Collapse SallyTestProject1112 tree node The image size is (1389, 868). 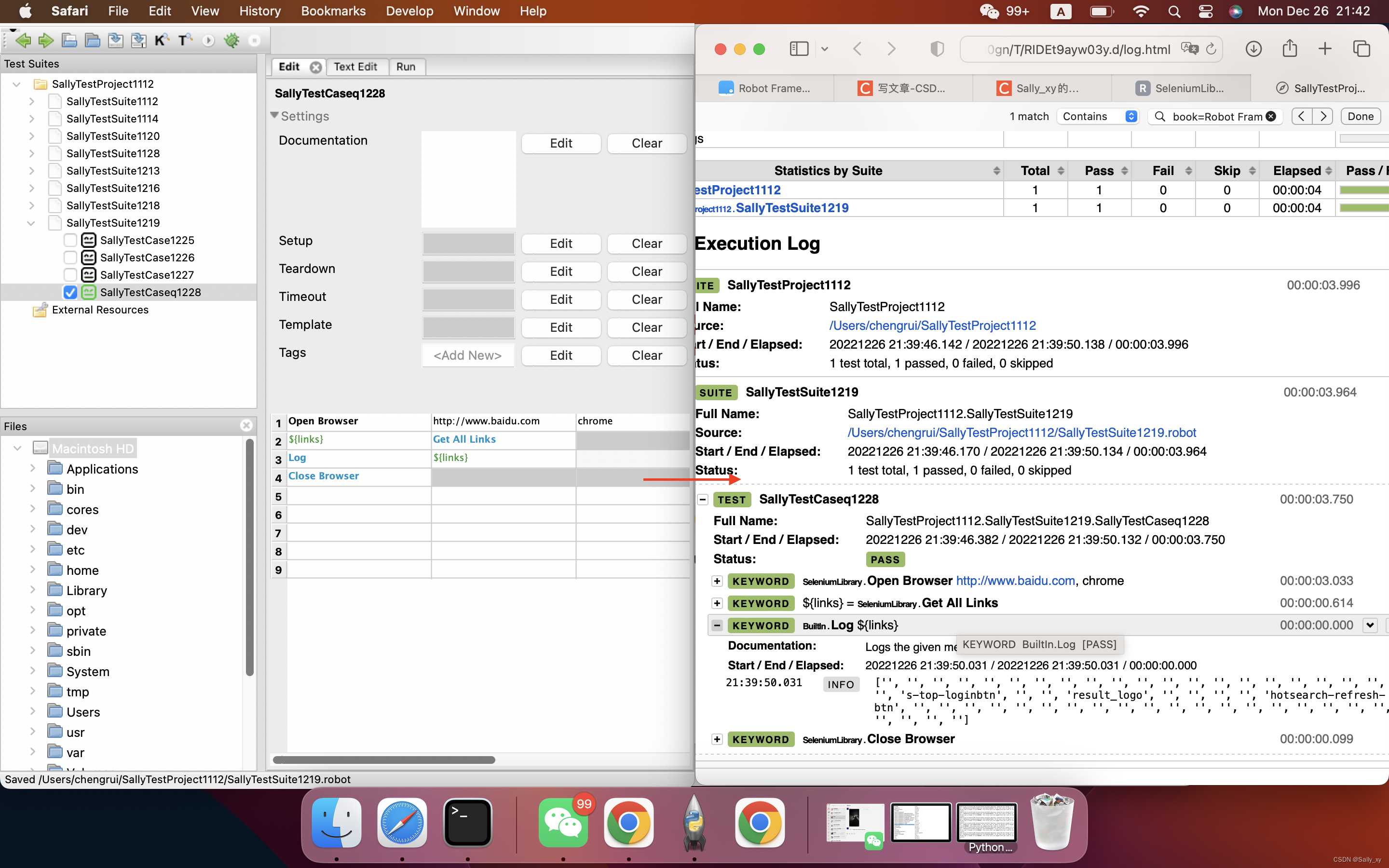[16, 84]
